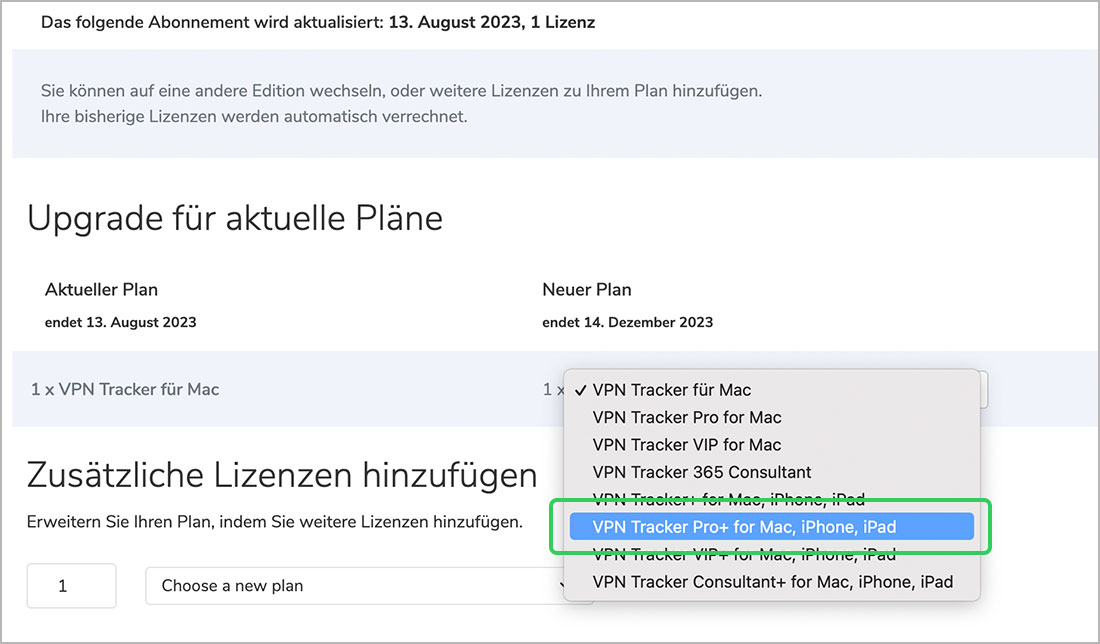Viewport: 1100px width, 644px height.
Task: Select VPN Tracker 365 Consultant entry
Action: [x=702, y=472]
